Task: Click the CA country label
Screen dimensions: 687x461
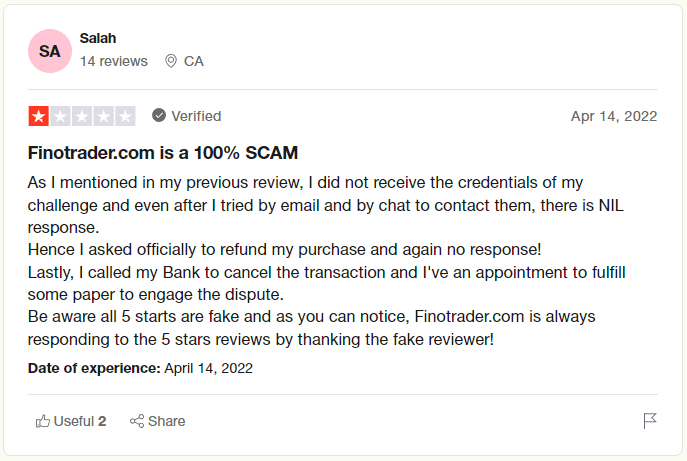Action: point(194,61)
